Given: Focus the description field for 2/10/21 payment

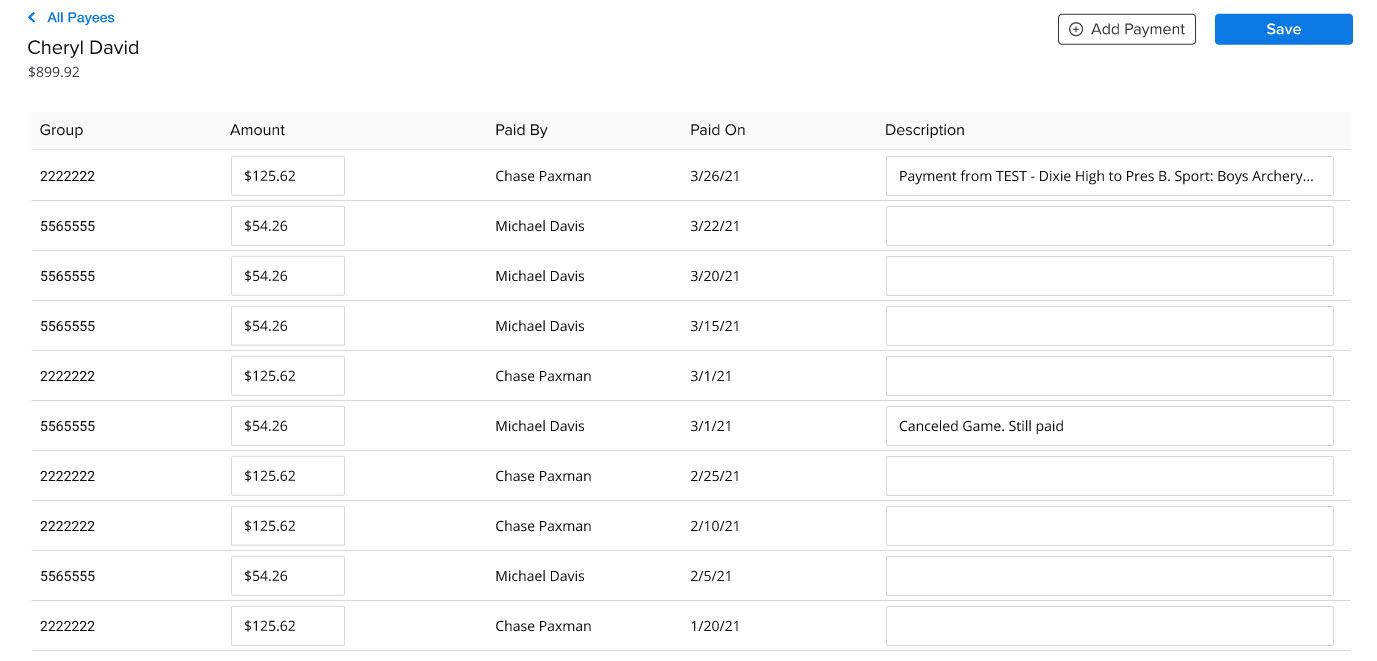Looking at the screenshot, I should 1110,526.
